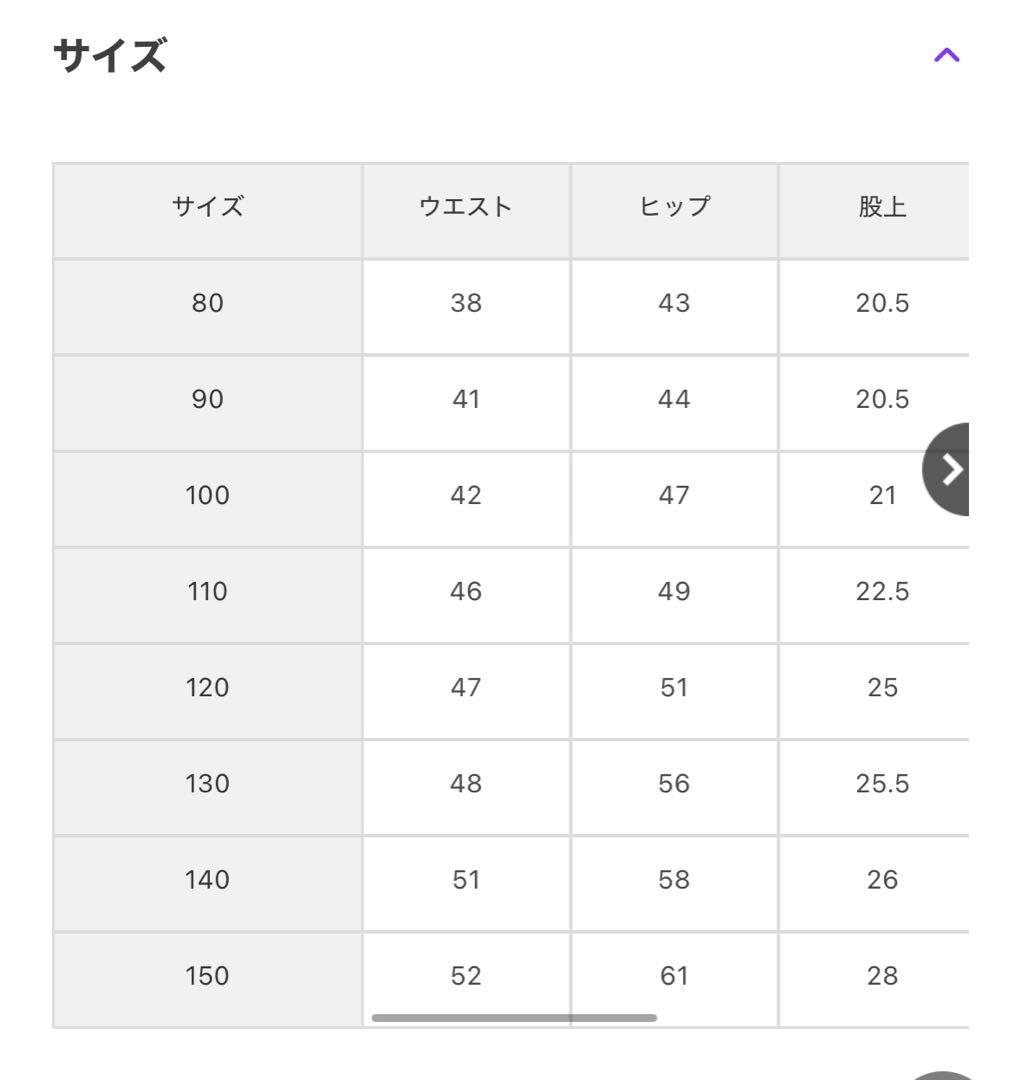Click rise value 22.5 for size 110
The width and height of the screenshot is (1022, 1080).
coord(882,591)
